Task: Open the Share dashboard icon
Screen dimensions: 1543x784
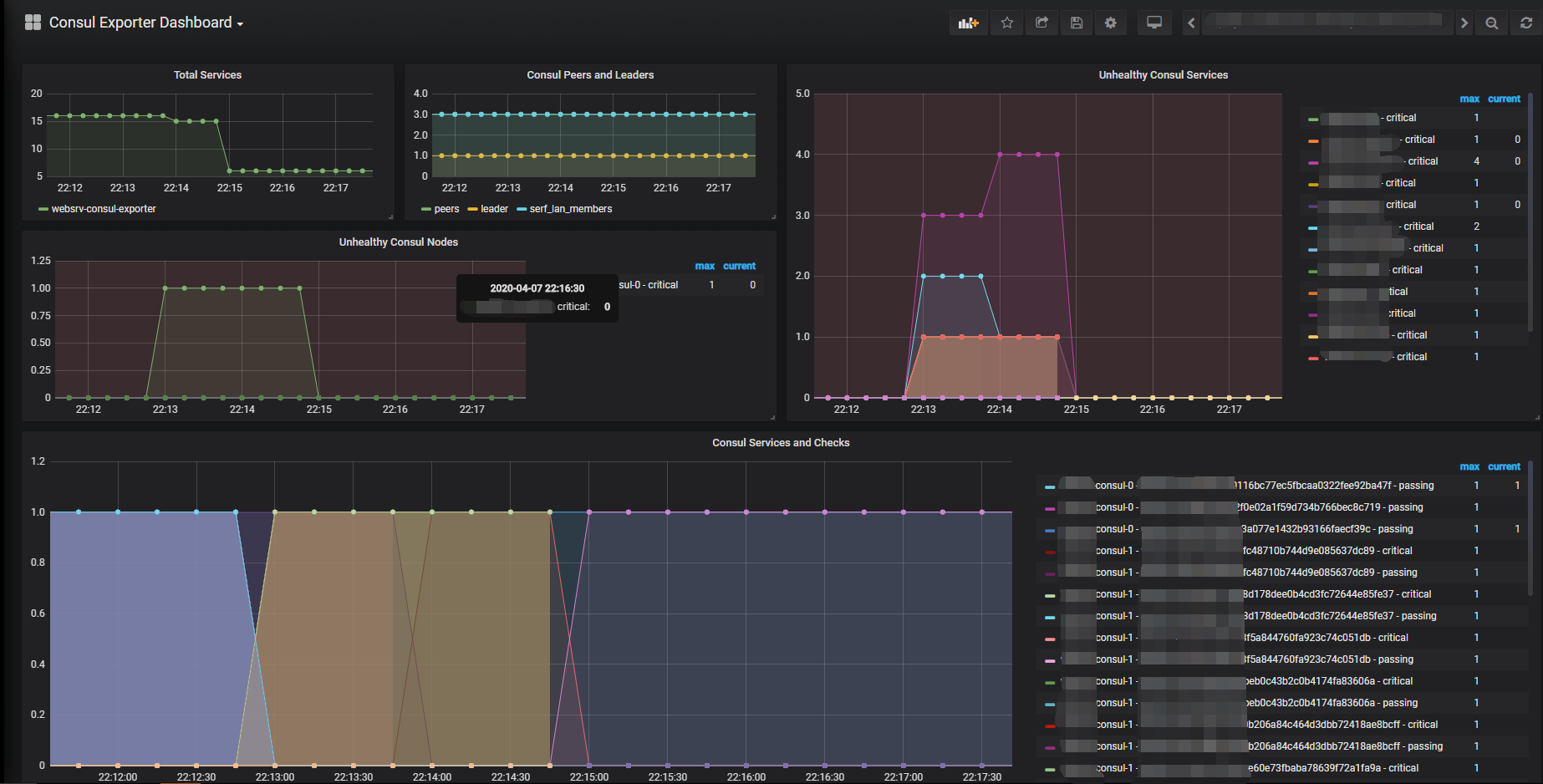Action: point(1041,23)
